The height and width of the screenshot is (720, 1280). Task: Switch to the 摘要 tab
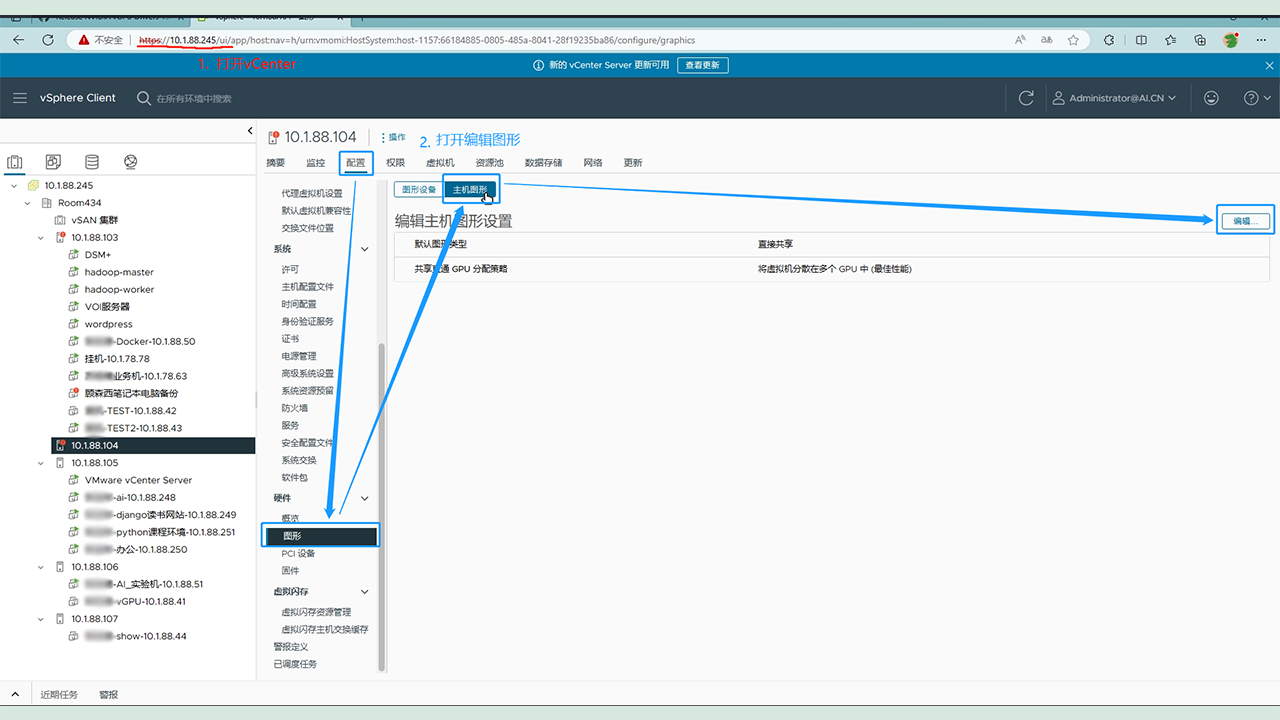(x=276, y=163)
